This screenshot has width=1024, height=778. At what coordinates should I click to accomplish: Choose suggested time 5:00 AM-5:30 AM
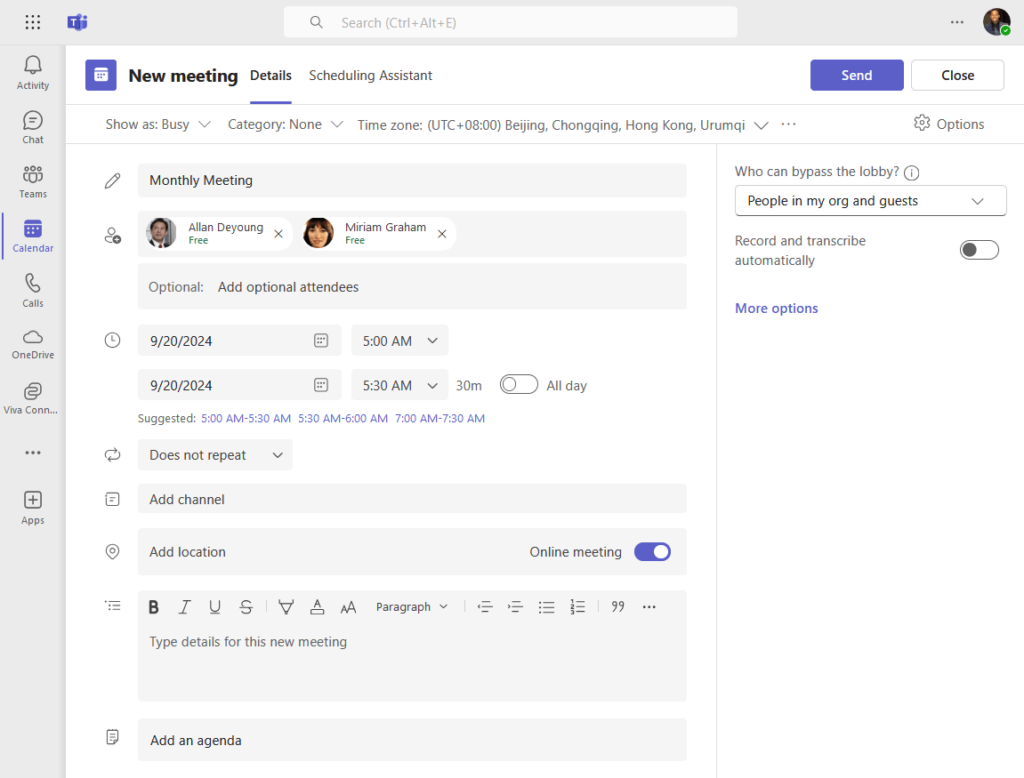[246, 418]
